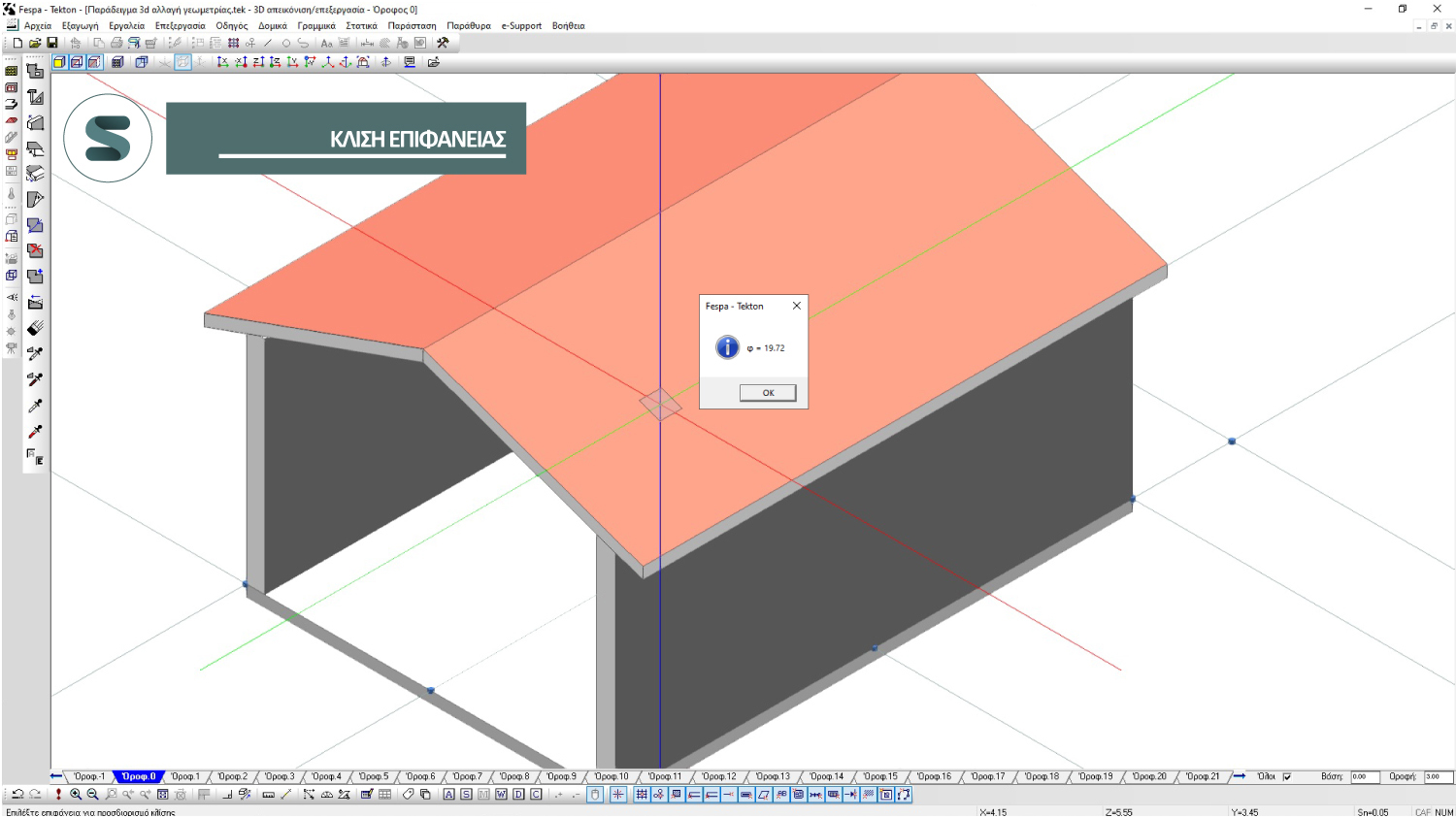
Task: Create a new document with blank page icon
Action: click(17, 43)
